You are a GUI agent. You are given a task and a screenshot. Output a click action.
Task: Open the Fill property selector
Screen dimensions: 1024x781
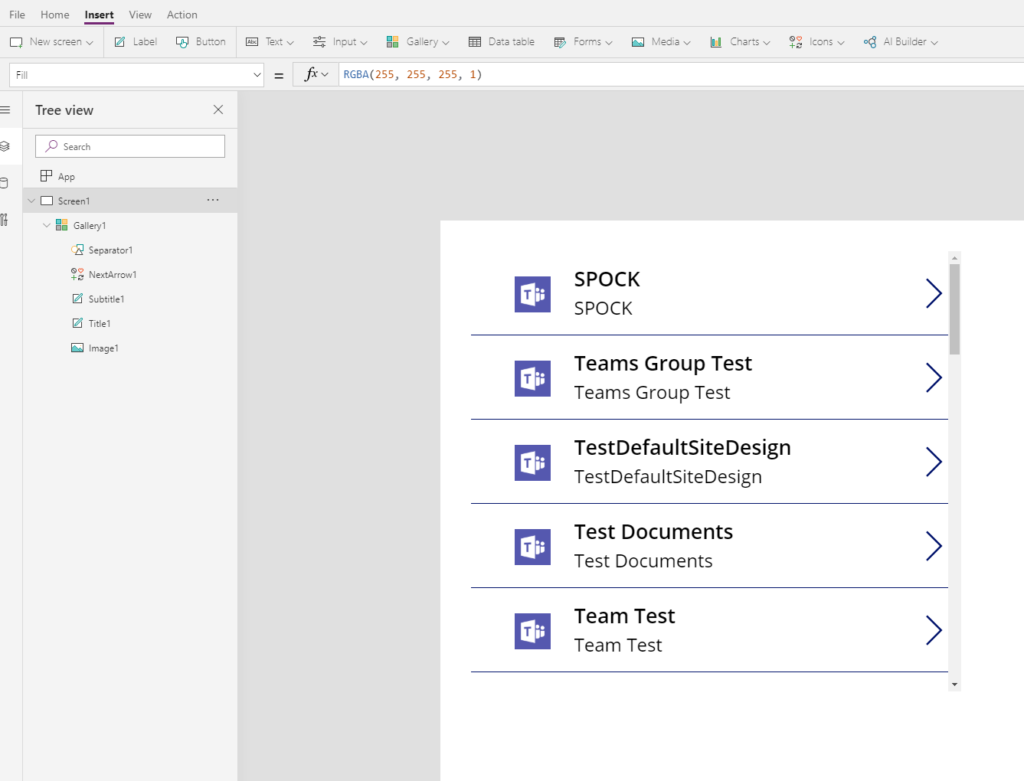(136, 75)
